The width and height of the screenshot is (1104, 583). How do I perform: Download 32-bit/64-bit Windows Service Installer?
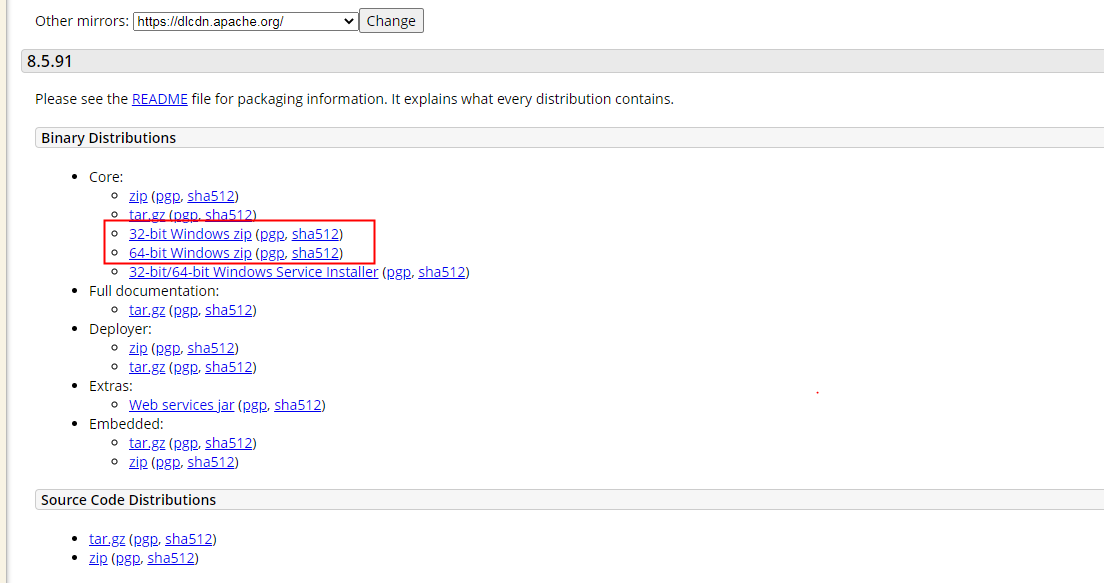[x=253, y=272]
